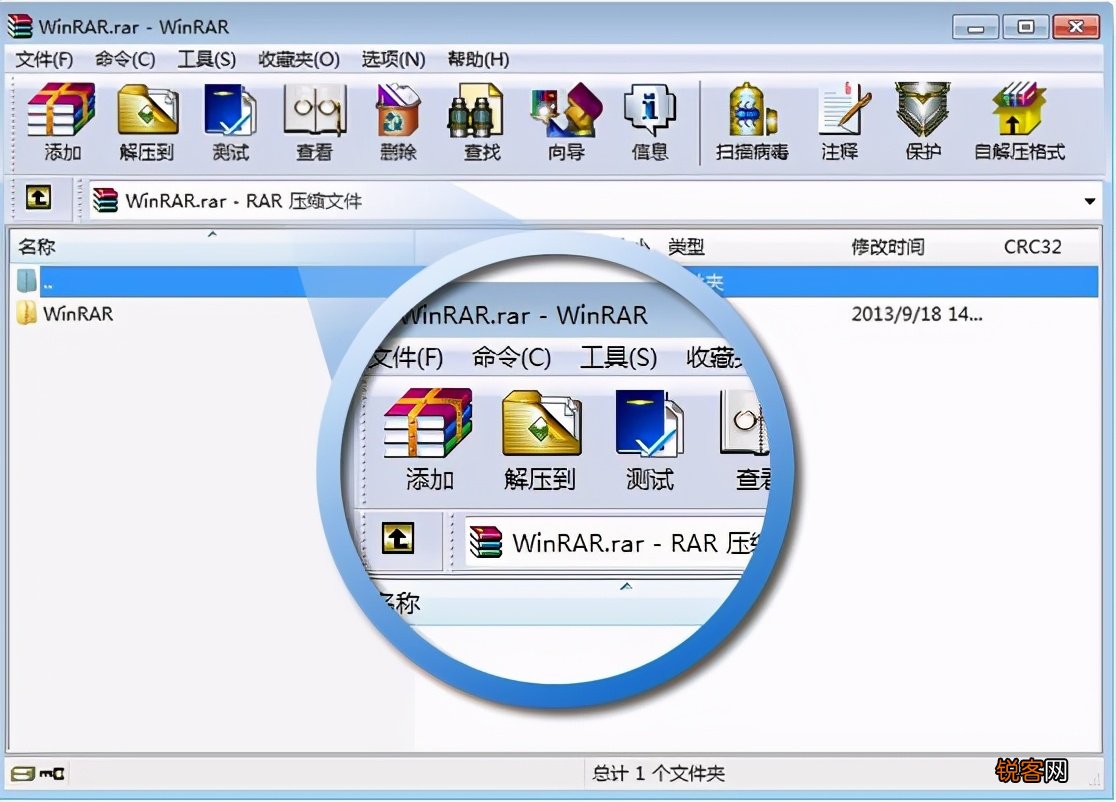Screen dimensions: 1116x802
Task: Sort the list by the CRC32 column header
Action: [x=1032, y=247]
